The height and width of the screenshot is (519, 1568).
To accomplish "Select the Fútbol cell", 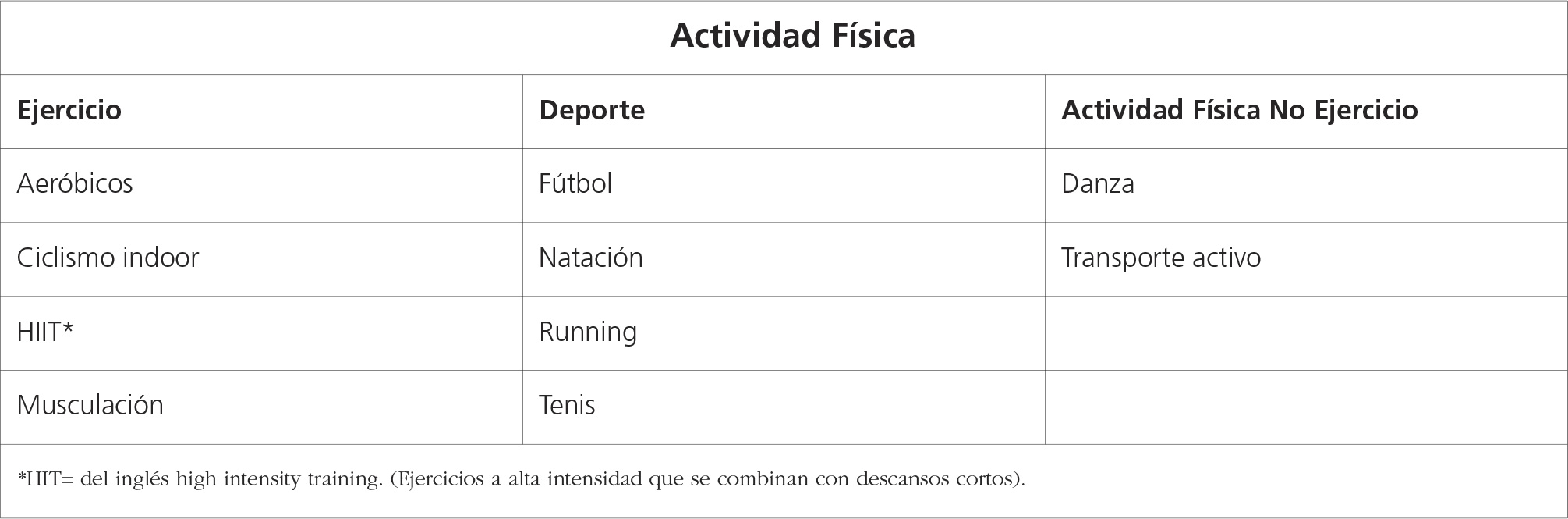I will pyautogui.click(x=575, y=184).
